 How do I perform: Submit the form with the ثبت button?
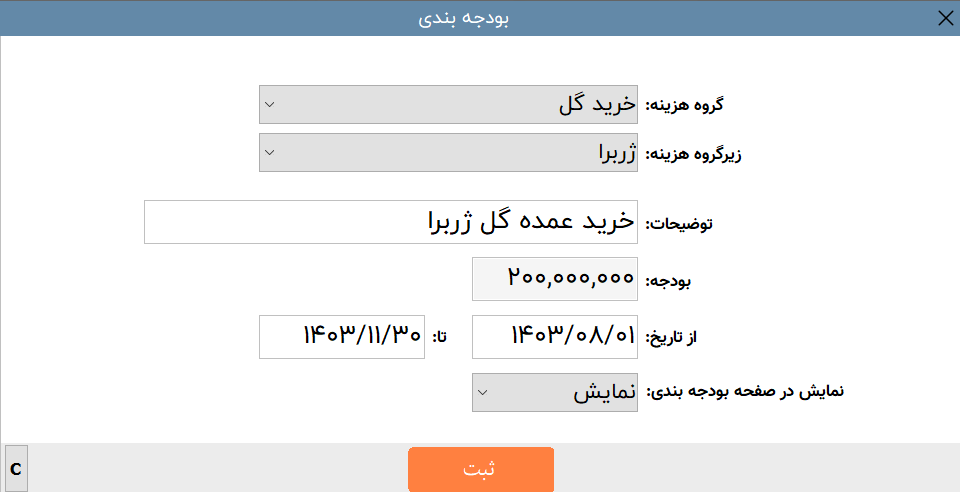point(481,469)
